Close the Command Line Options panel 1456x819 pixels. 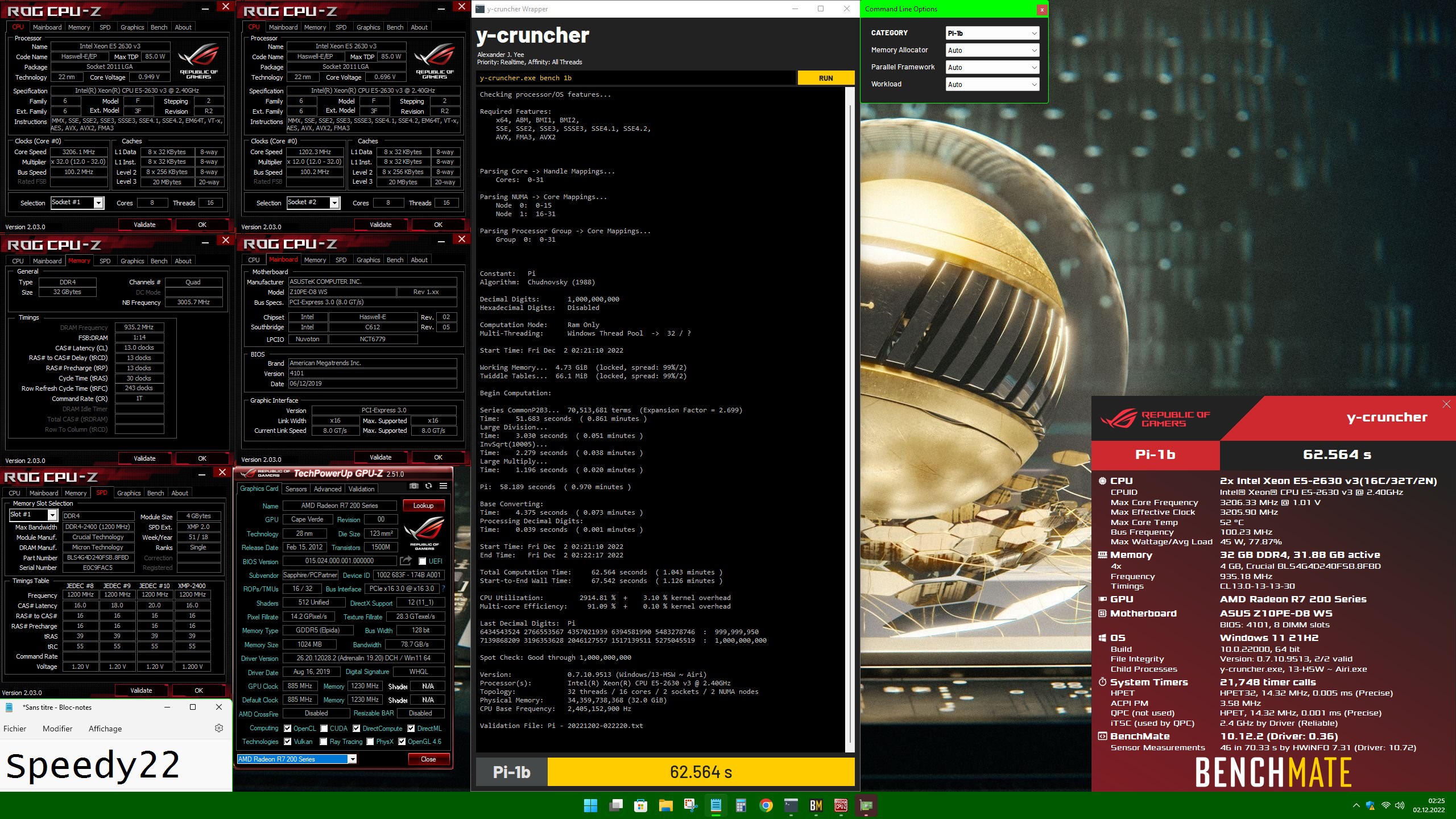pyautogui.click(x=1041, y=10)
